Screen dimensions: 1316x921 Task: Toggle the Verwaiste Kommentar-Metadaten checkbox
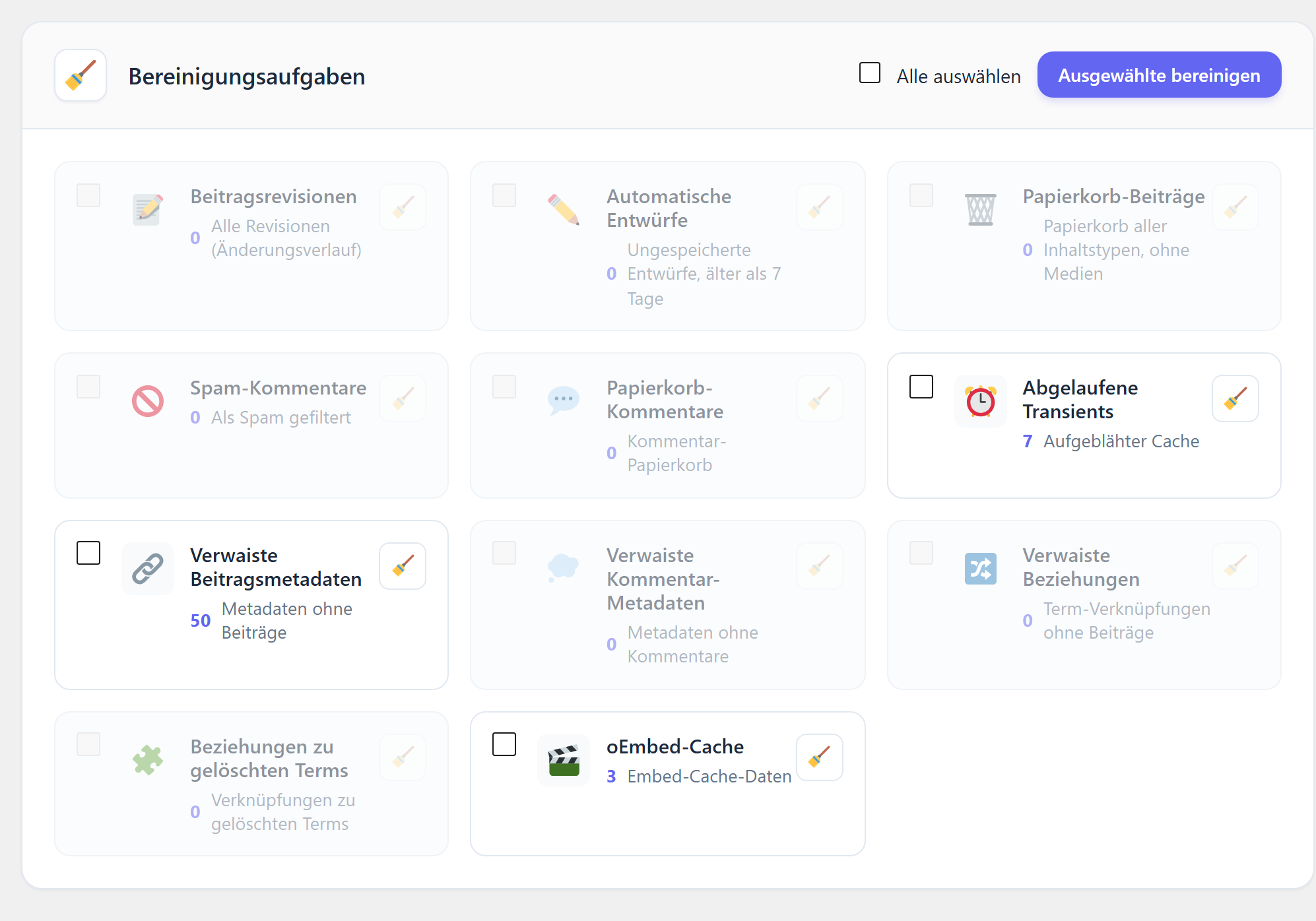tap(504, 553)
